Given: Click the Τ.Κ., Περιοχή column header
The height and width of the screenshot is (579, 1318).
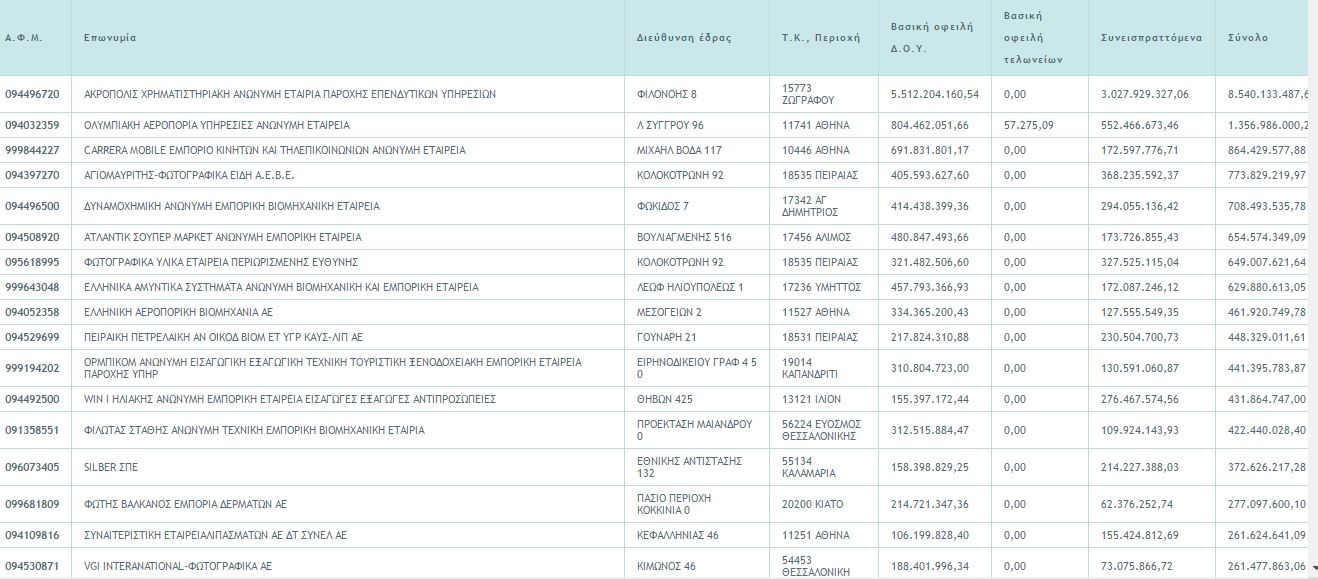Looking at the screenshot, I should click(x=821, y=38).
